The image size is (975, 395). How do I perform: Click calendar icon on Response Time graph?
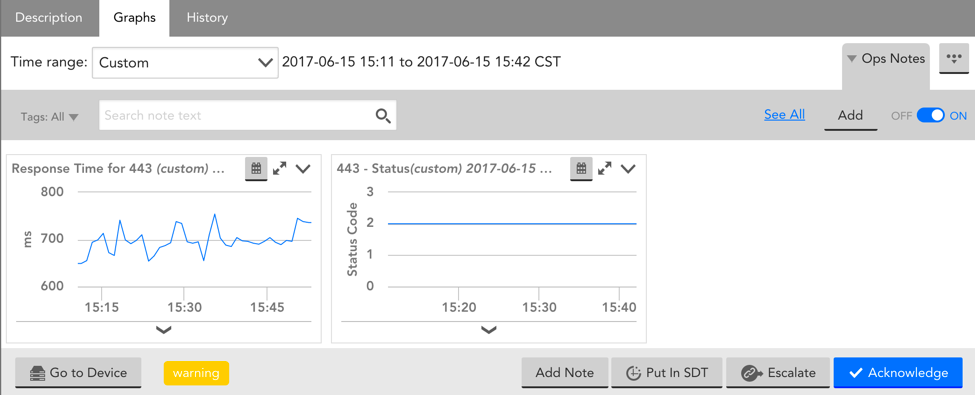point(256,168)
